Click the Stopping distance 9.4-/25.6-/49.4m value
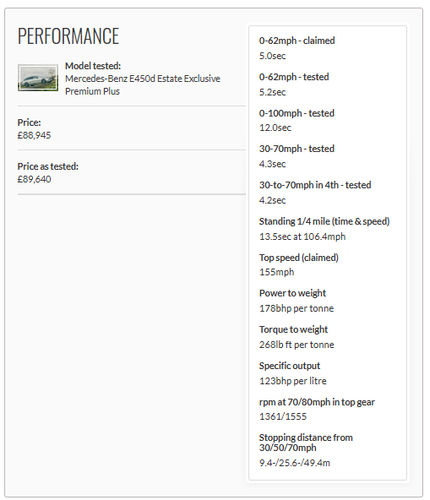The image size is (430, 500). pos(295,463)
